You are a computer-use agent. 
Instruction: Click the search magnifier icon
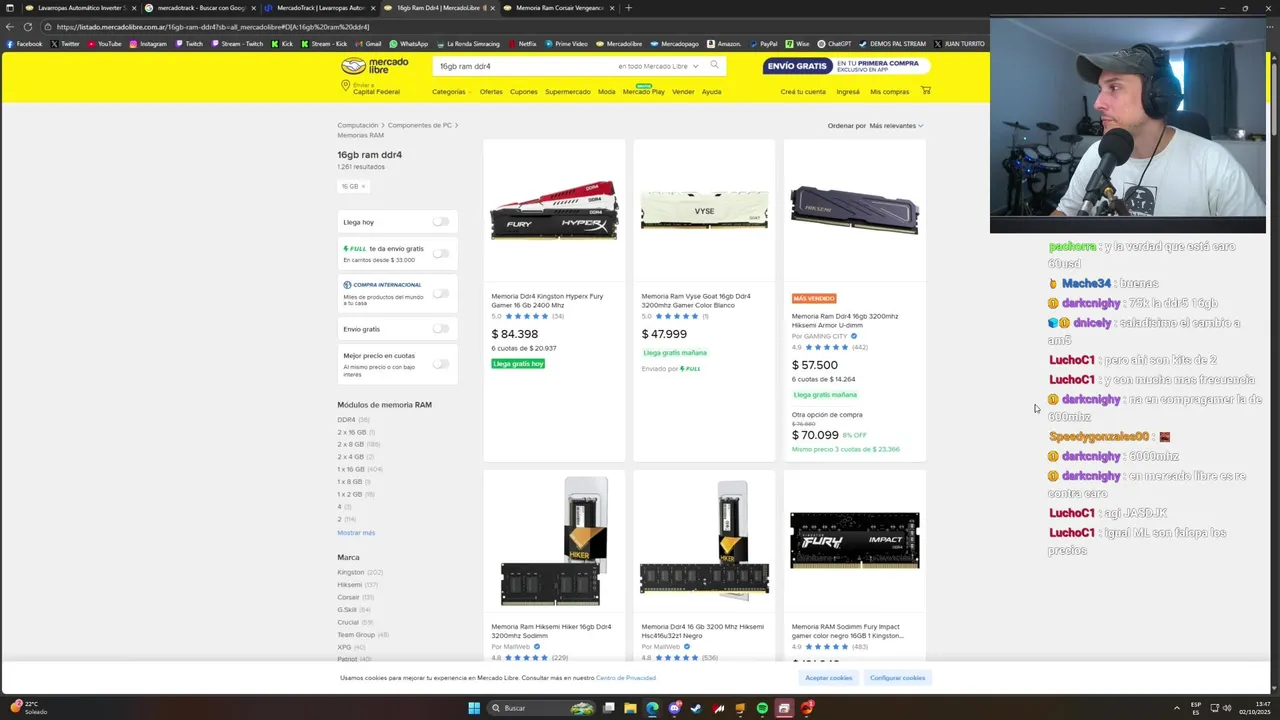click(714, 65)
